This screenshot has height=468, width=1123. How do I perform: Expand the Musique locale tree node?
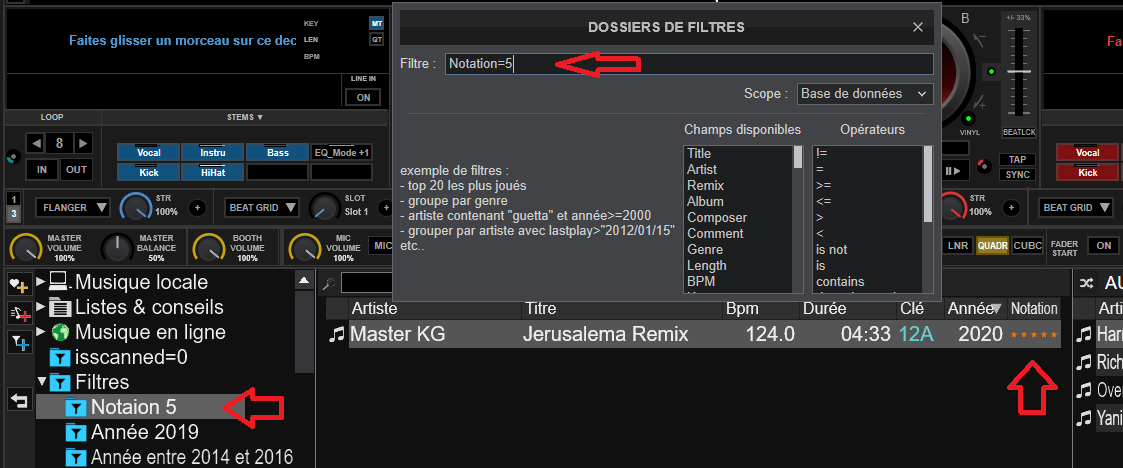[41, 282]
